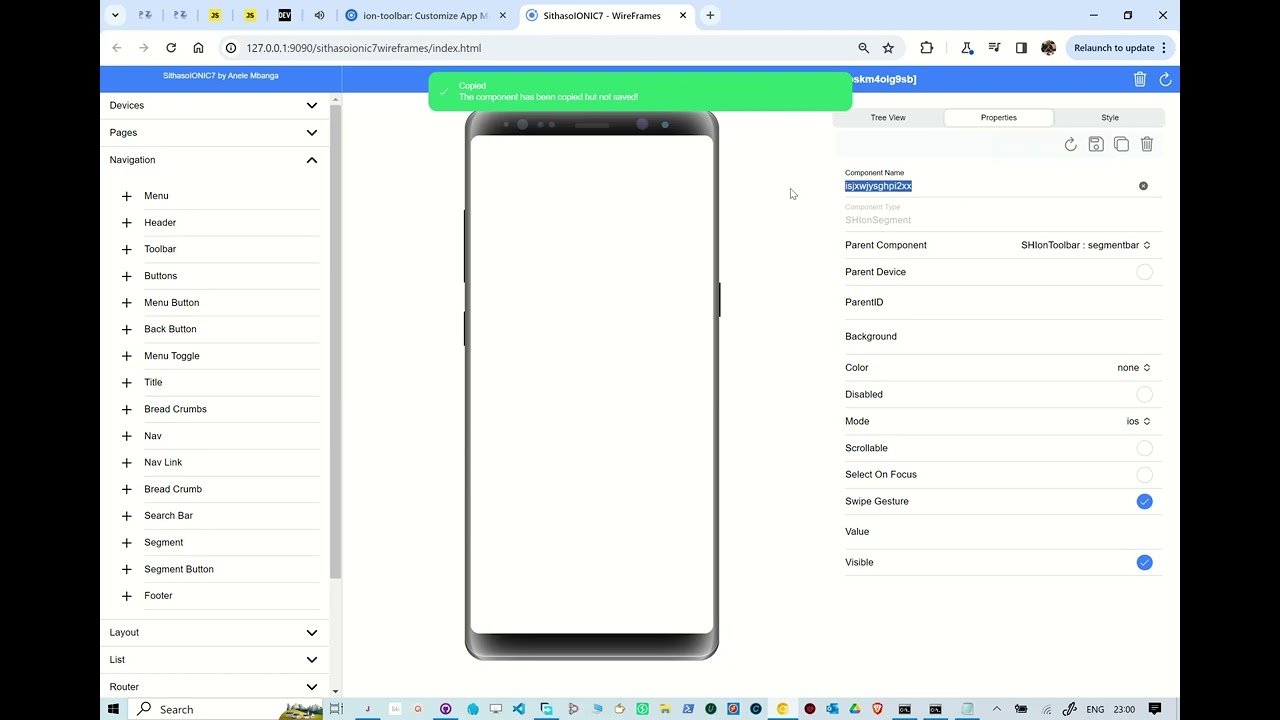Add a Back Button component
This screenshot has height=720, width=1280.
pos(127,329)
